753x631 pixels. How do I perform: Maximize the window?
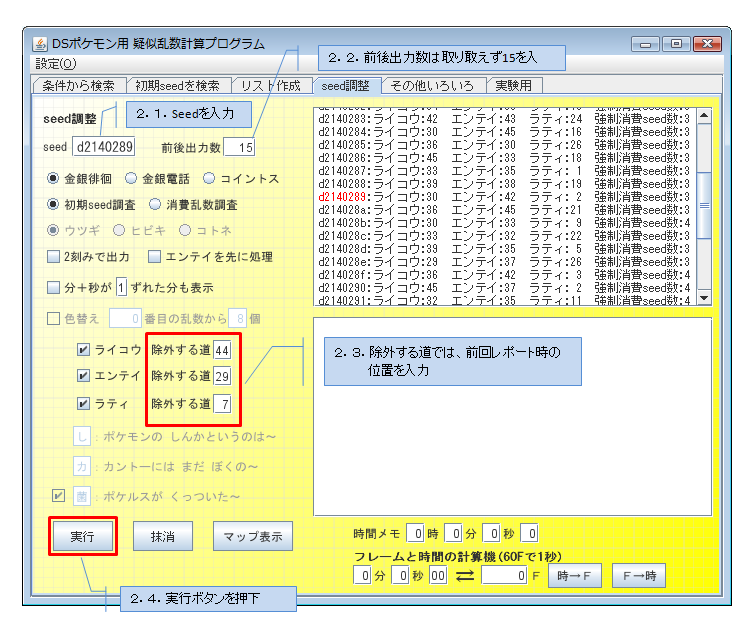pyautogui.click(x=676, y=44)
